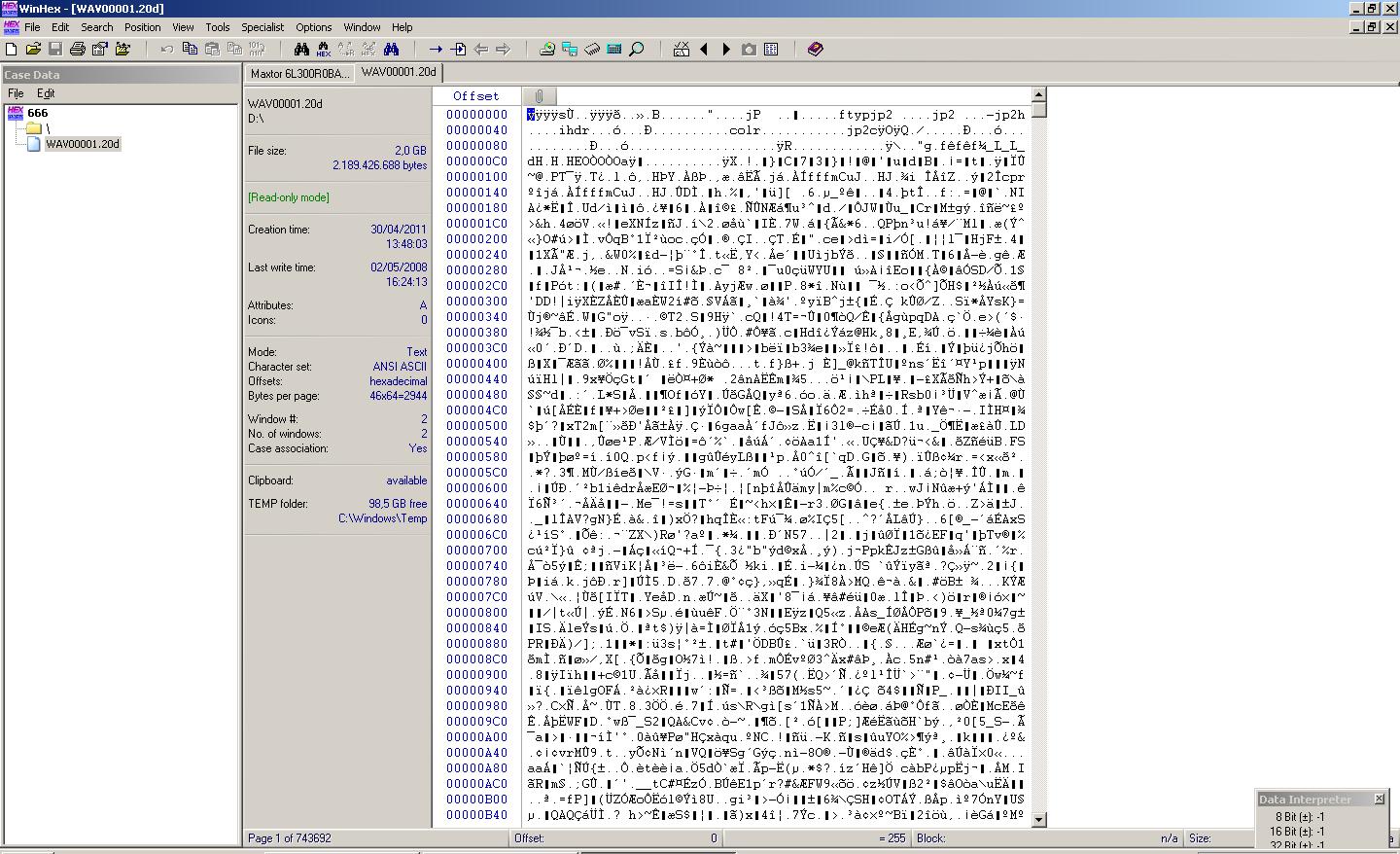Click the checkmark options toolbar icon
The height and width of the screenshot is (854, 1400).
coord(682,49)
